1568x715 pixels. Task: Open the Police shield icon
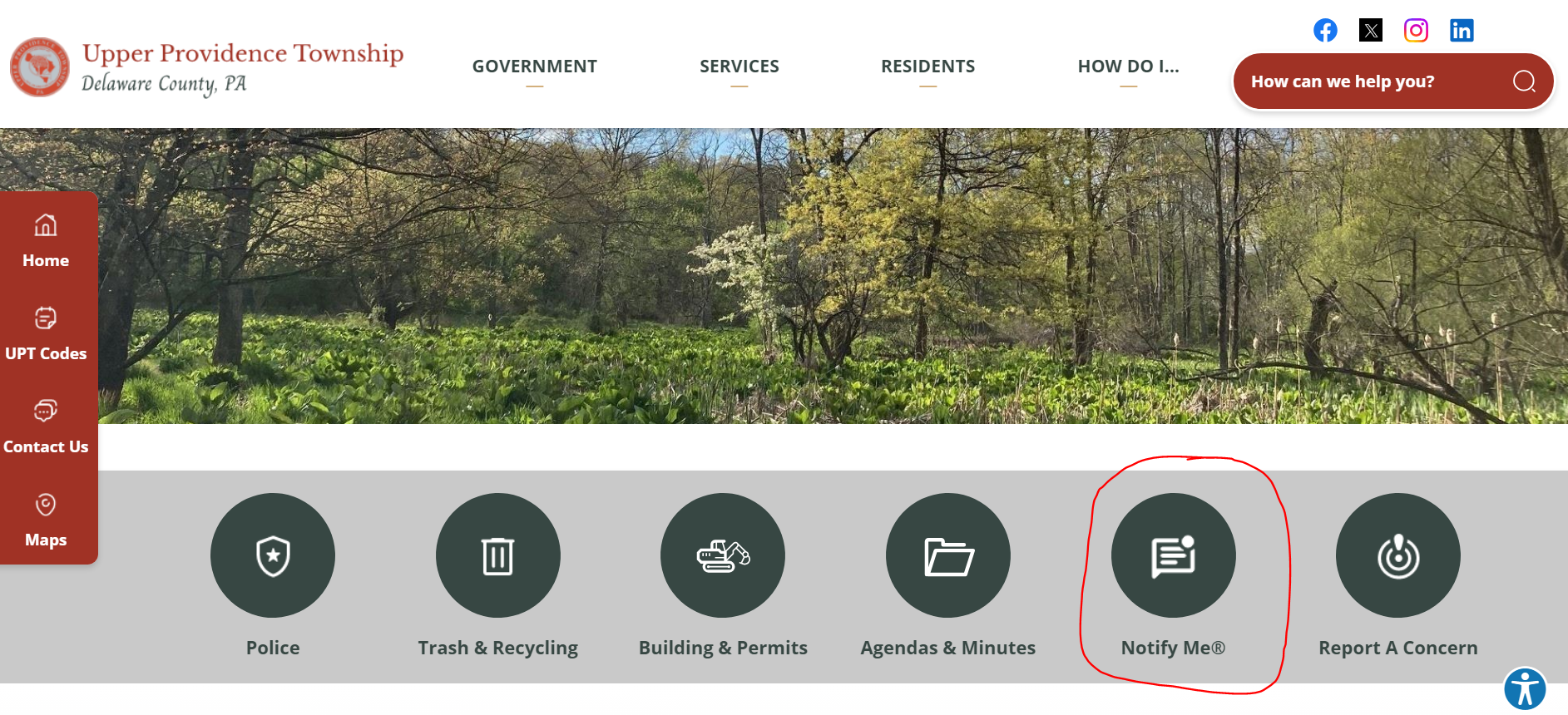(273, 555)
